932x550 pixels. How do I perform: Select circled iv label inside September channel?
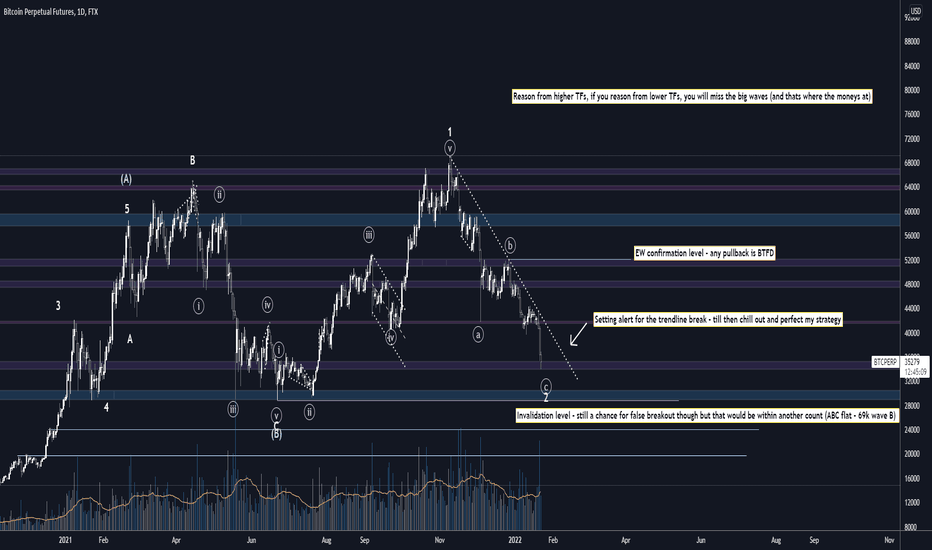point(391,338)
